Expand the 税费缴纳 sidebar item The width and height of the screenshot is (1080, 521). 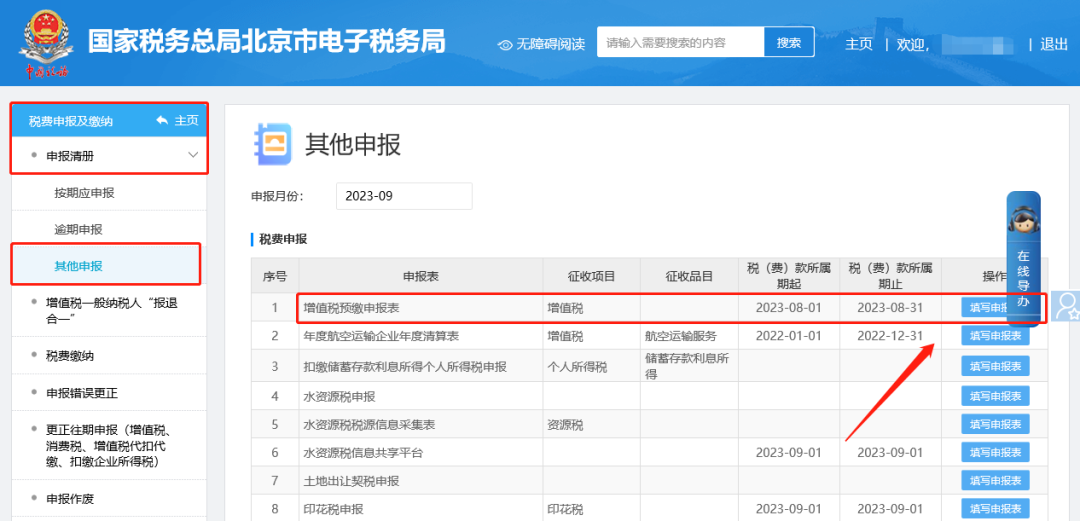pyautogui.click(x=70, y=355)
